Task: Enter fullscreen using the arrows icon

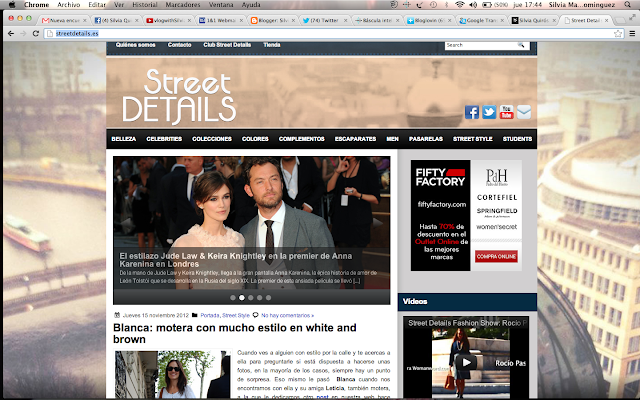Action: [x=632, y=17]
